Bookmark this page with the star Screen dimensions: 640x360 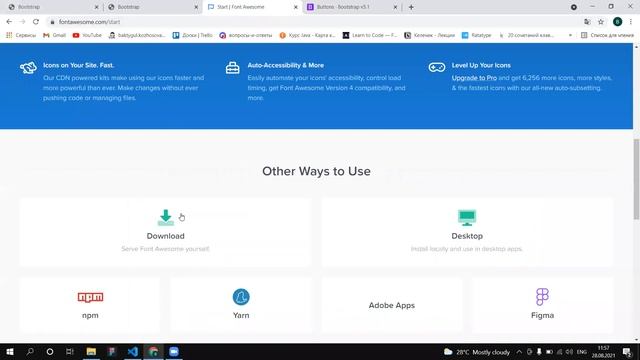point(601,22)
